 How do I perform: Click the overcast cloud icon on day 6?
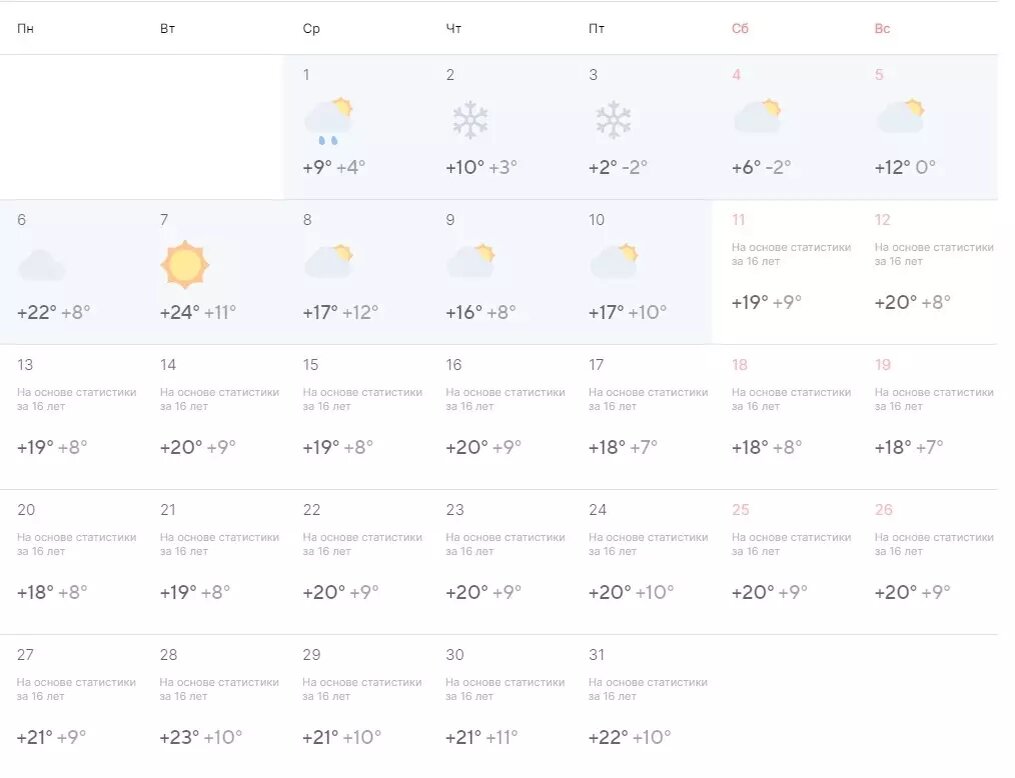(x=41, y=265)
